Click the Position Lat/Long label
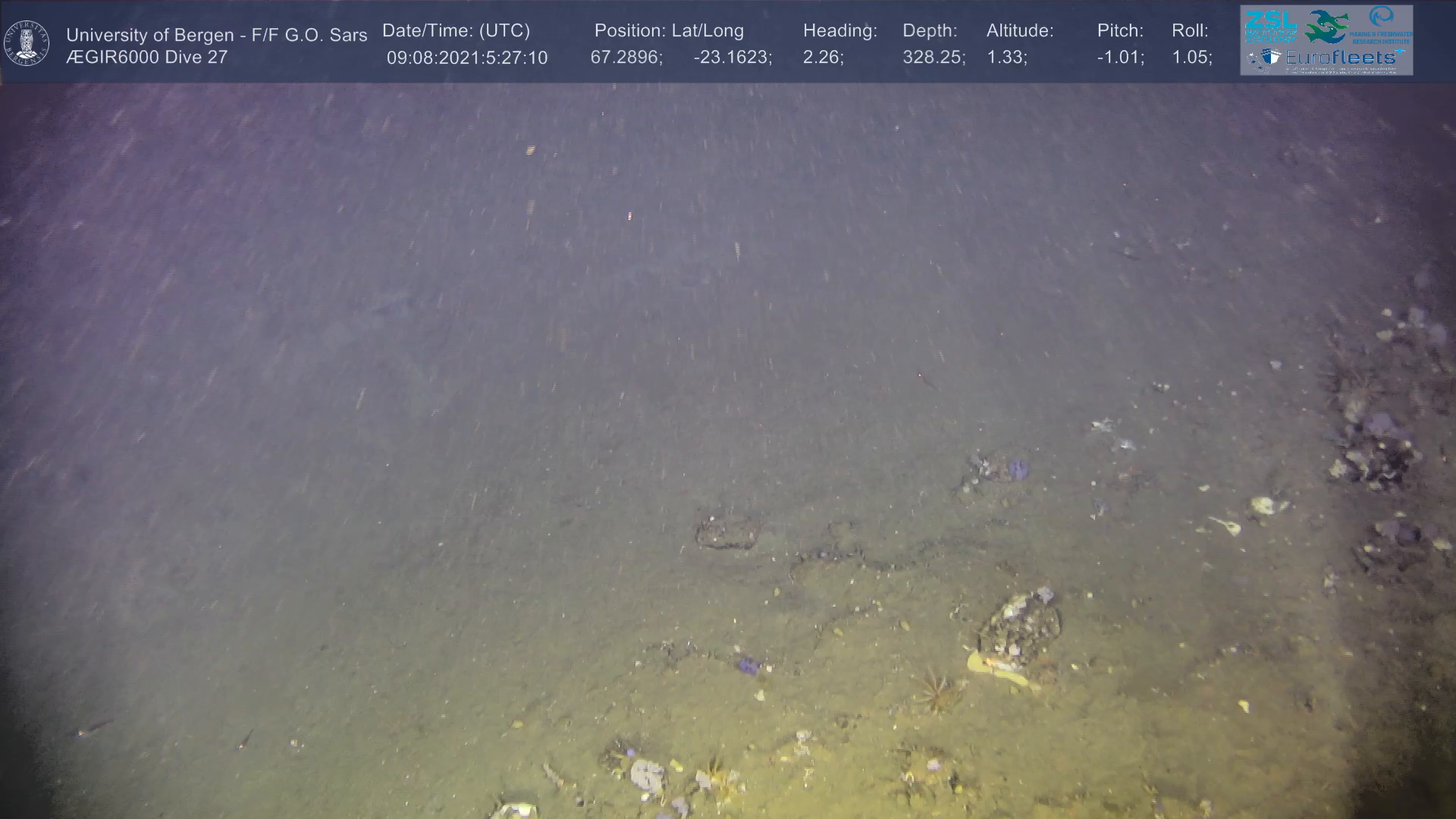Image resolution: width=1456 pixels, height=819 pixels. [669, 30]
